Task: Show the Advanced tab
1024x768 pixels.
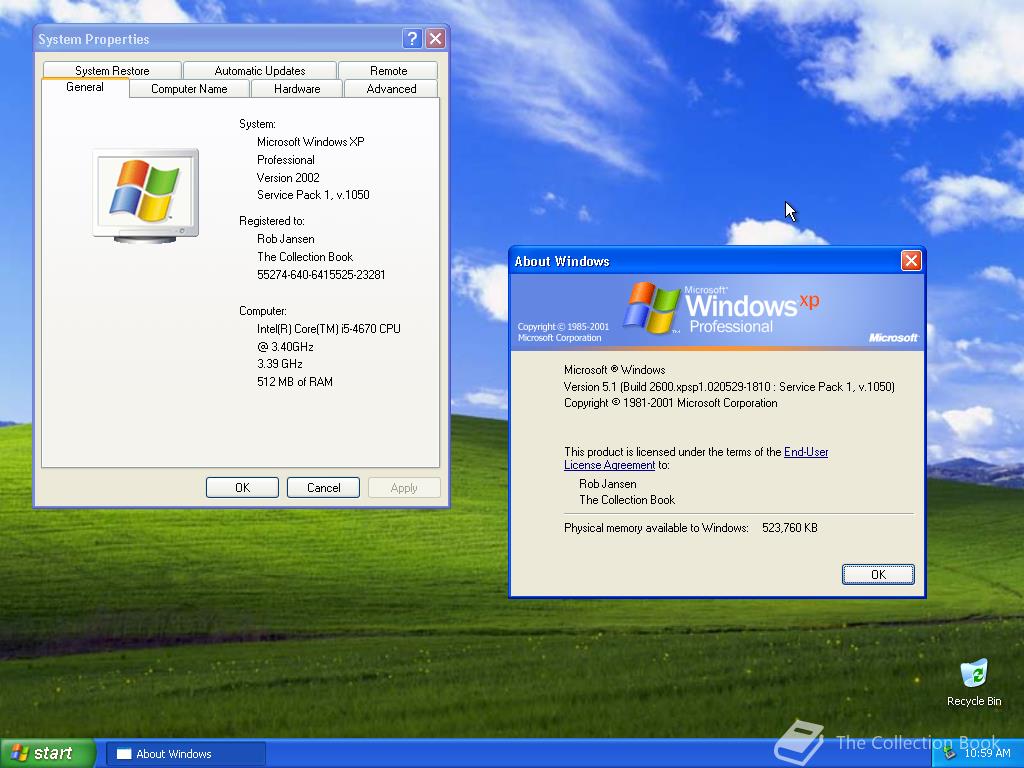Action: click(391, 89)
